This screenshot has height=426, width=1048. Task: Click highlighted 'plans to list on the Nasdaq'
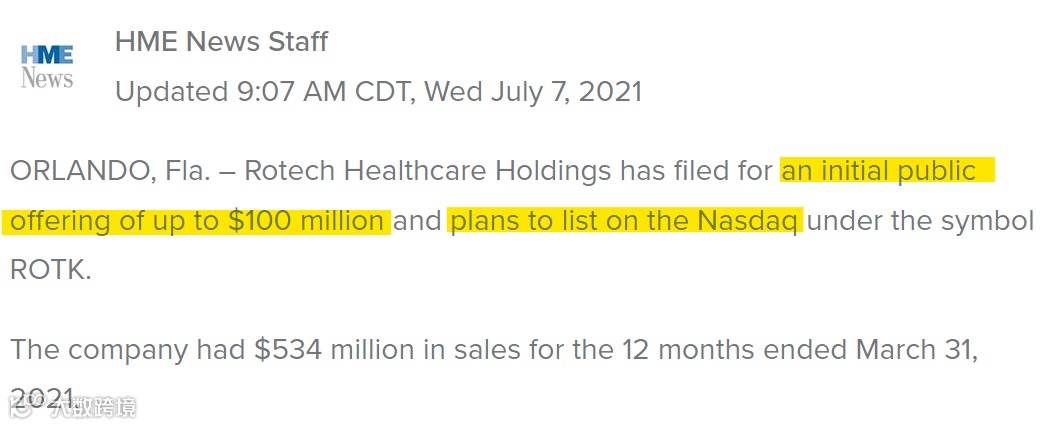click(625, 221)
